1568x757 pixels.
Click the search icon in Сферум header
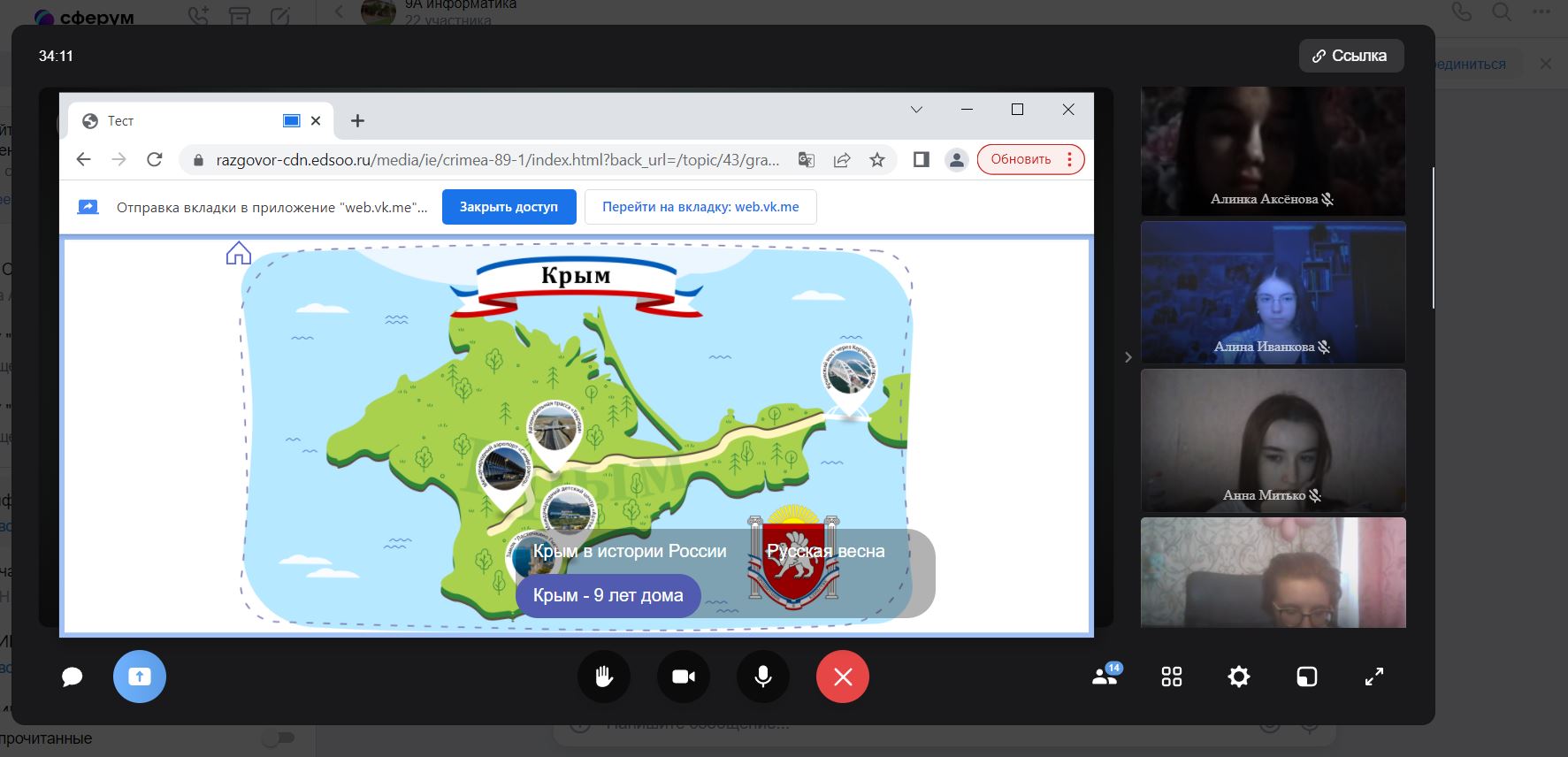click(x=1502, y=12)
